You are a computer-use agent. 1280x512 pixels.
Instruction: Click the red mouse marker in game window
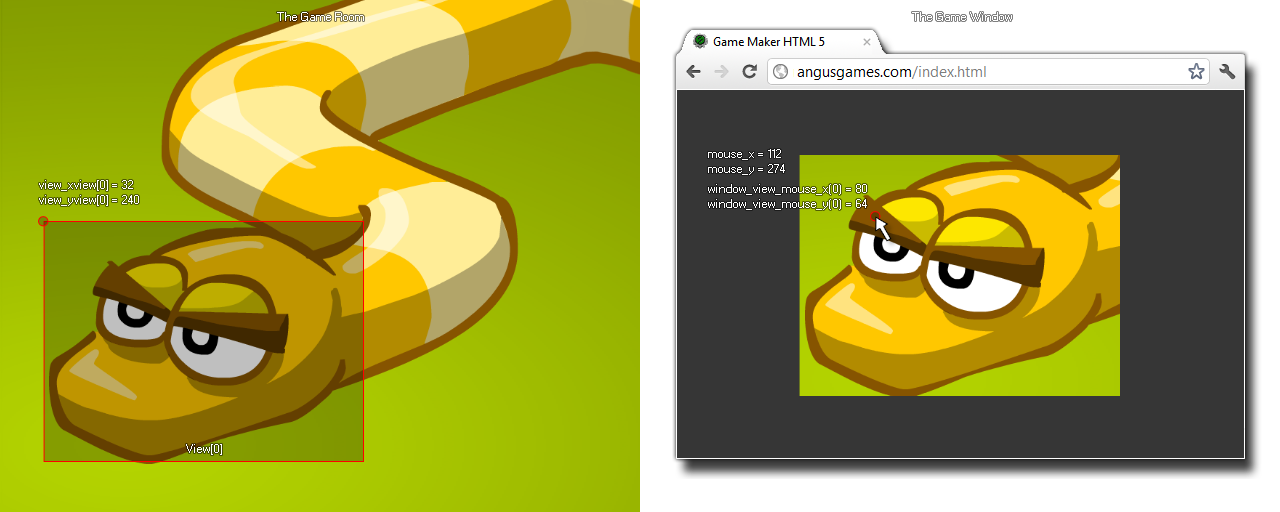(x=874, y=216)
